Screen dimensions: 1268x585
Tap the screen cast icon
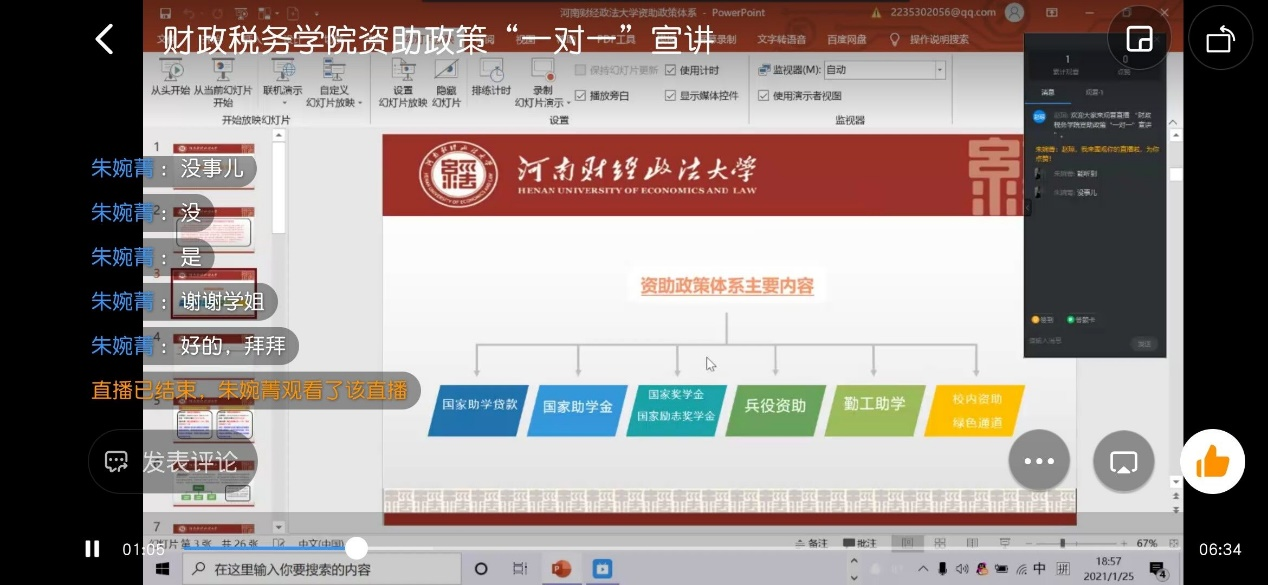[x=1124, y=461]
